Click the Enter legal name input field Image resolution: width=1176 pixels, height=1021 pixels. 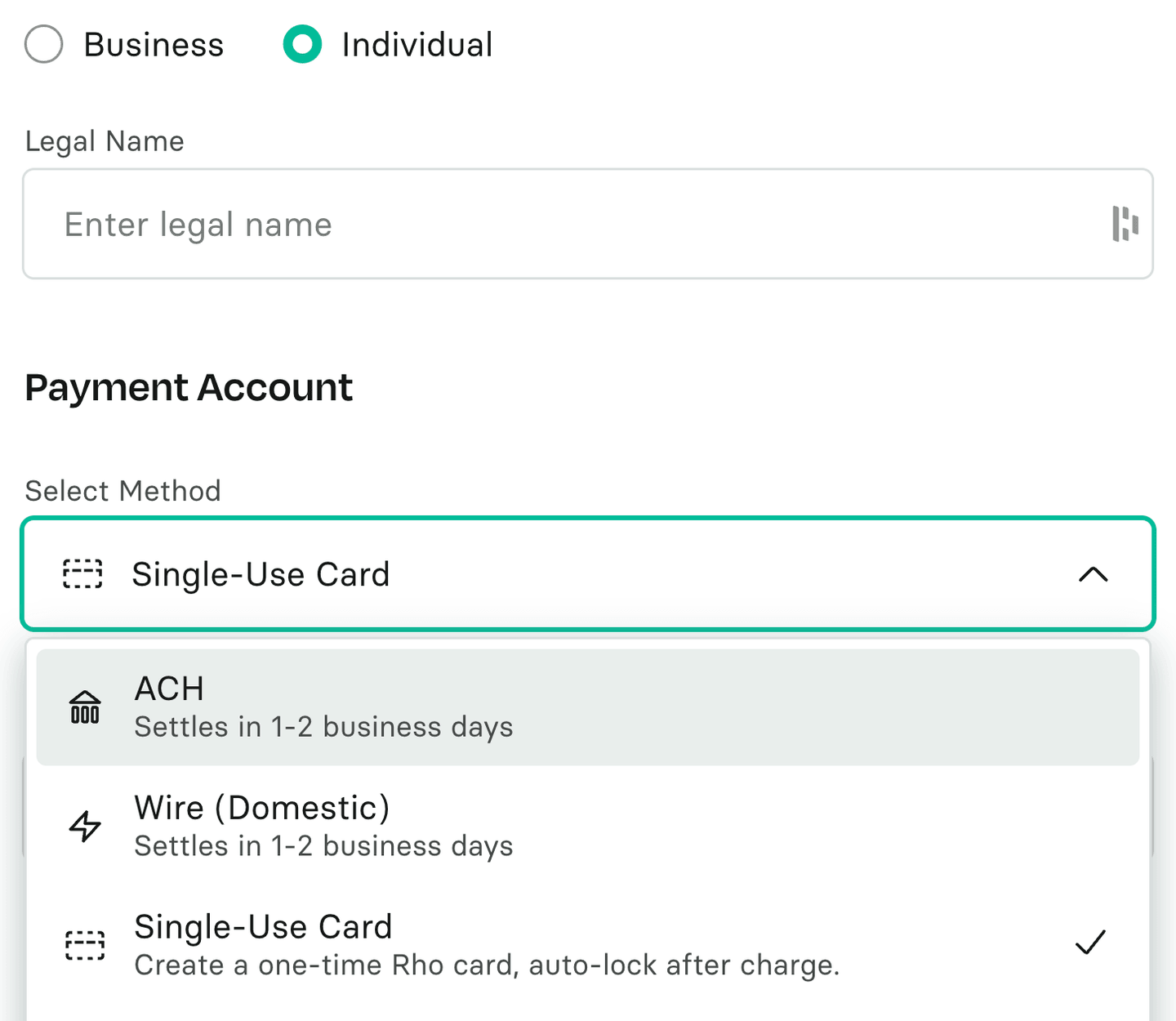click(x=572, y=225)
